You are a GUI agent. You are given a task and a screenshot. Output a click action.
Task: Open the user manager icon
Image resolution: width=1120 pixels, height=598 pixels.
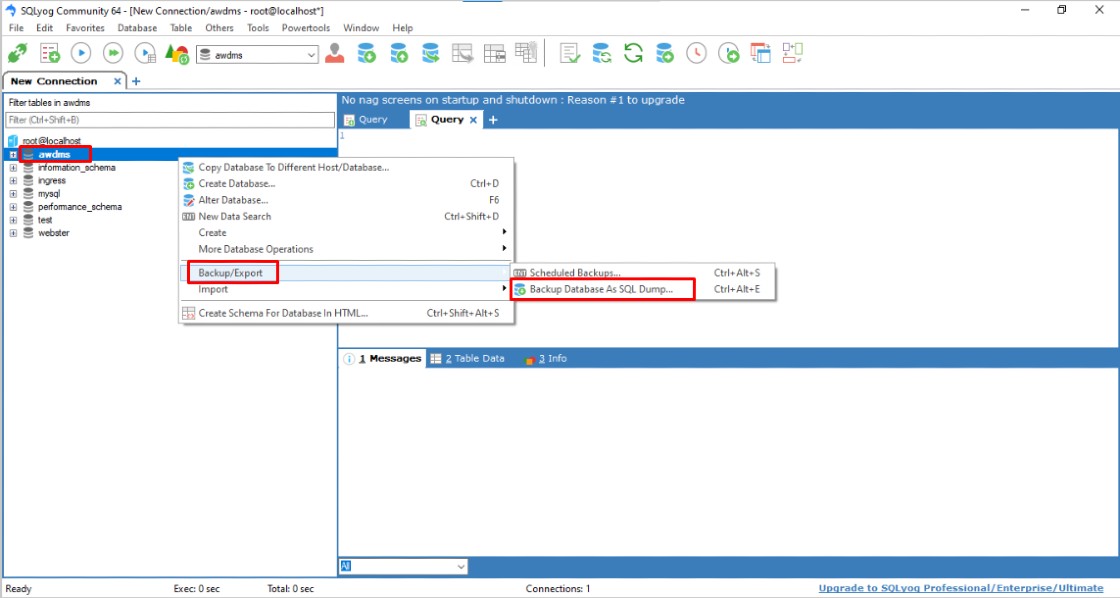tap(334, 54)
